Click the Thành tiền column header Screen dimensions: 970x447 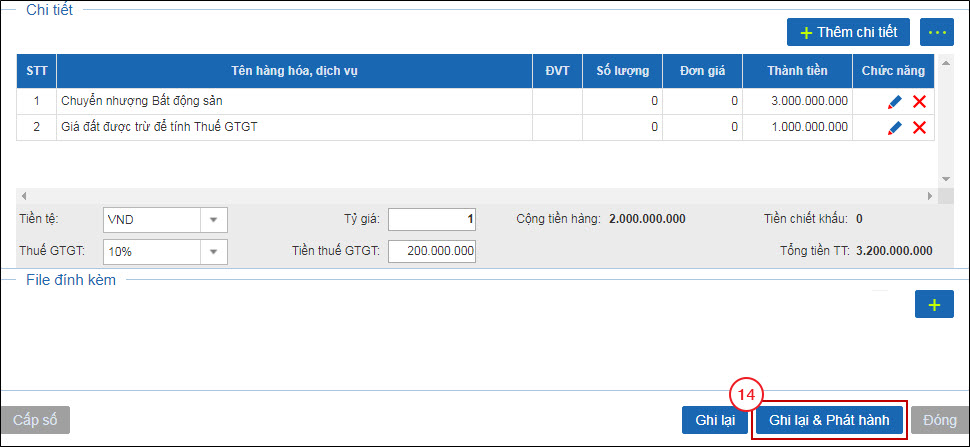tap(797, 71)
